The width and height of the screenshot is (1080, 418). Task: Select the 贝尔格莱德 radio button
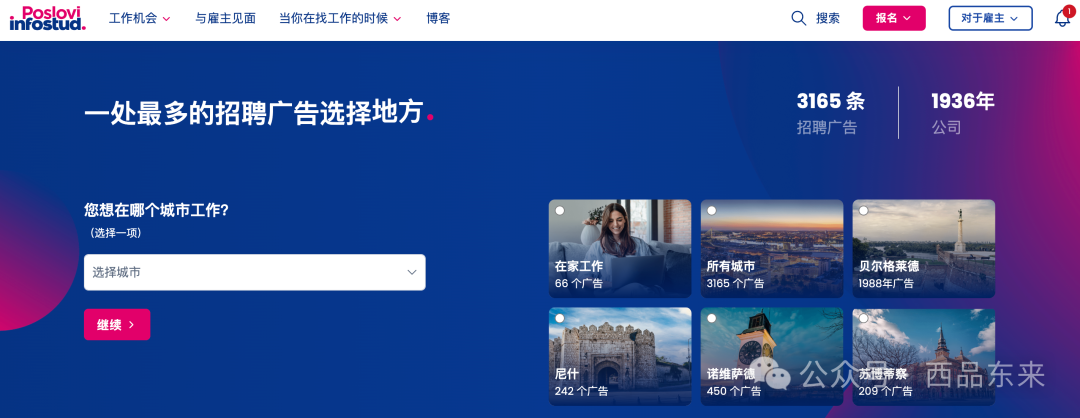(x=863, y=210)
